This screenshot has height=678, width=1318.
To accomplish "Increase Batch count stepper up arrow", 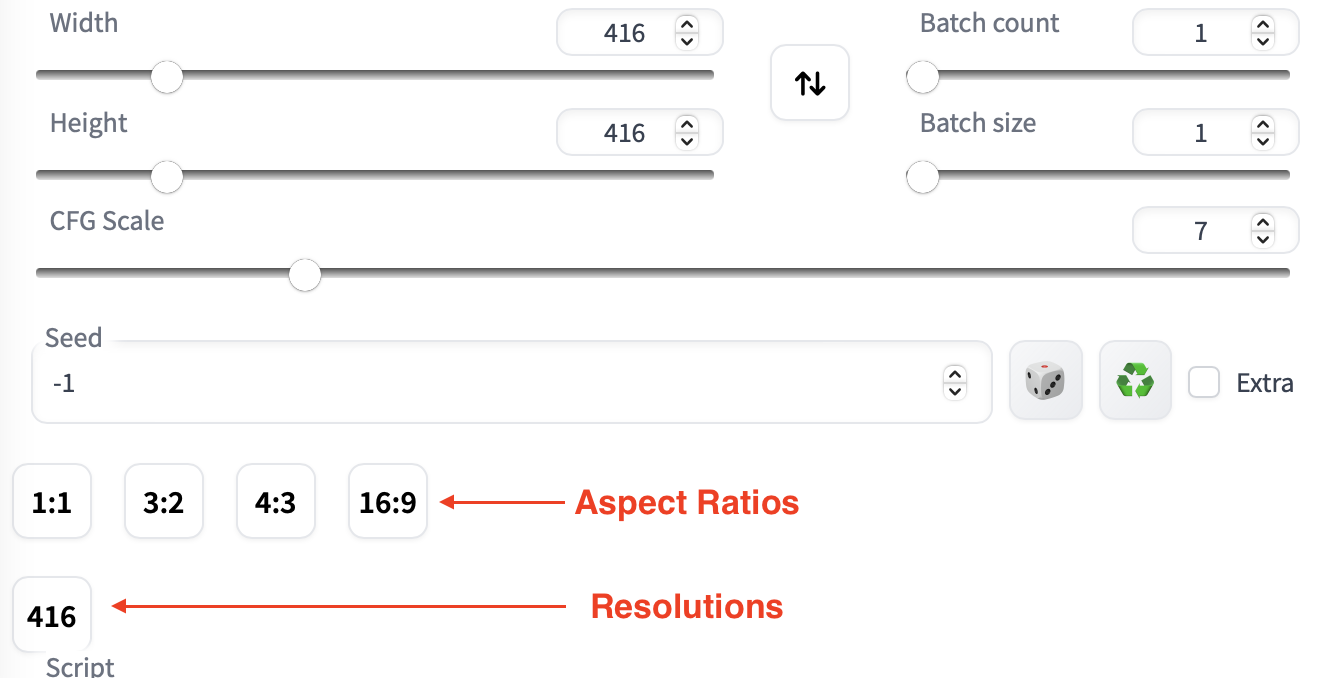I will [x=1262, y=26].
